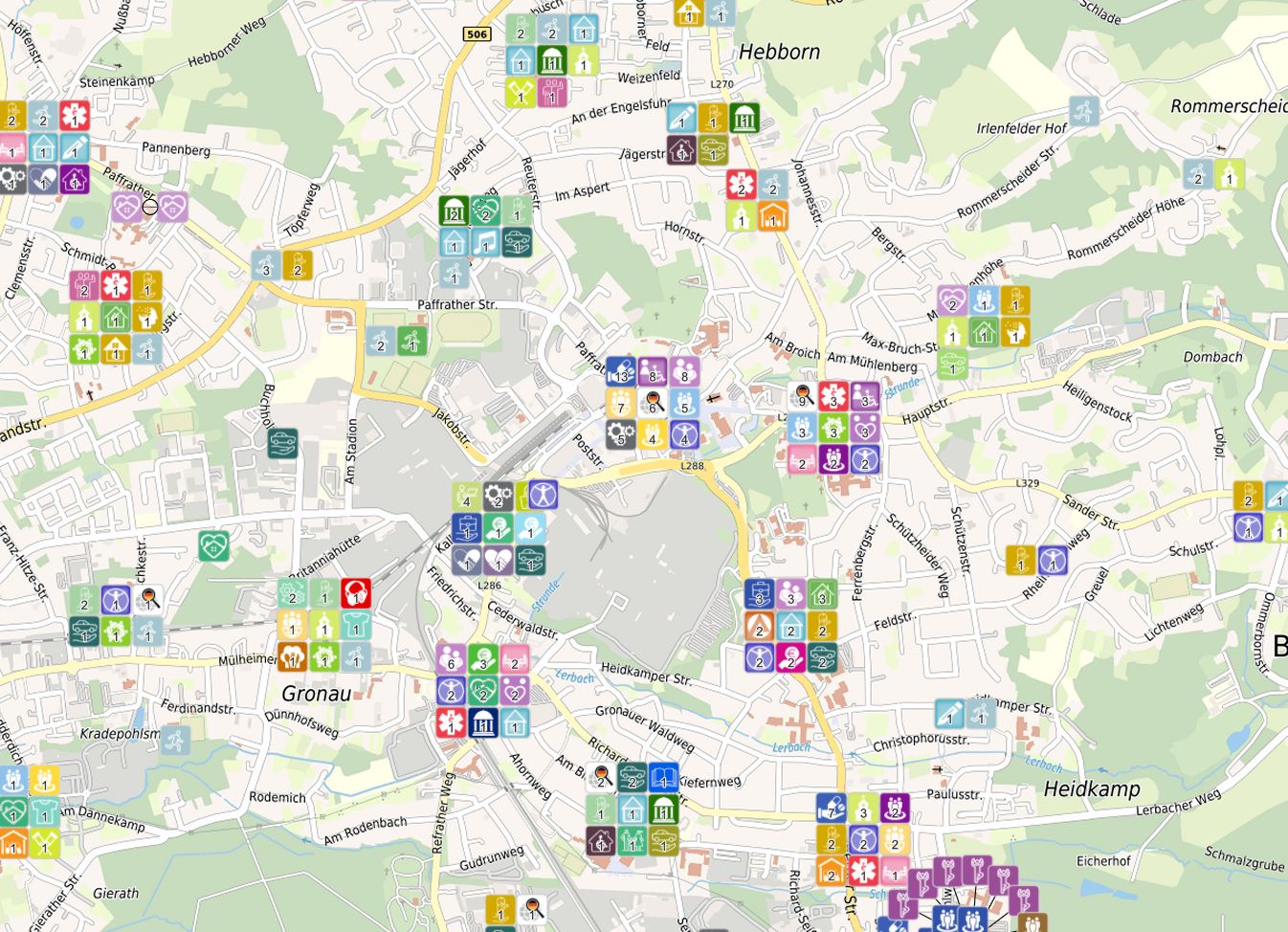Open the red headset marker near Britanniahütte
This screenshot has width=1288, height=932.
click(x=355, y=593)
